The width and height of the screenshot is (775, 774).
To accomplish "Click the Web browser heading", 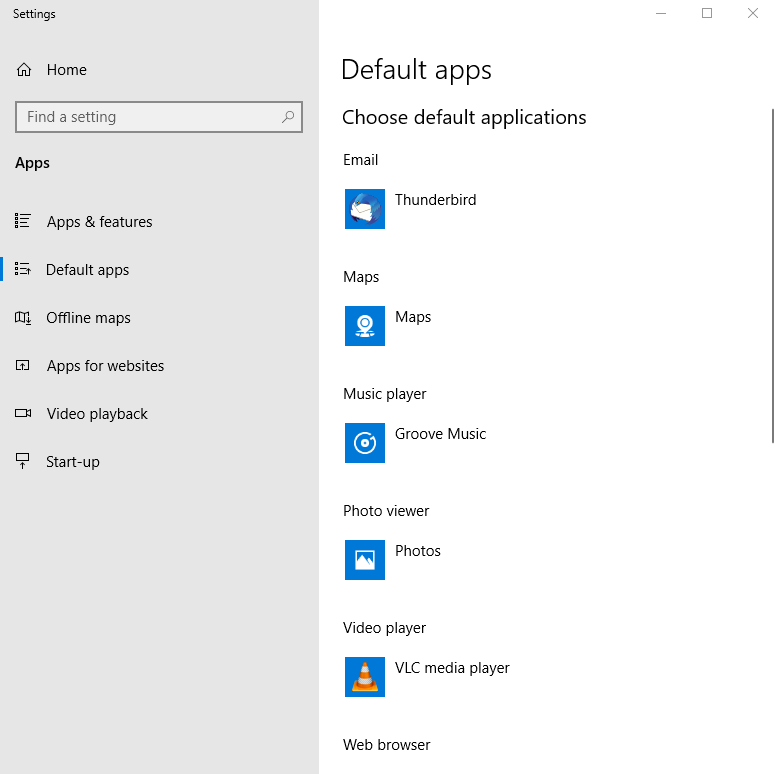I will click(387, 745).
